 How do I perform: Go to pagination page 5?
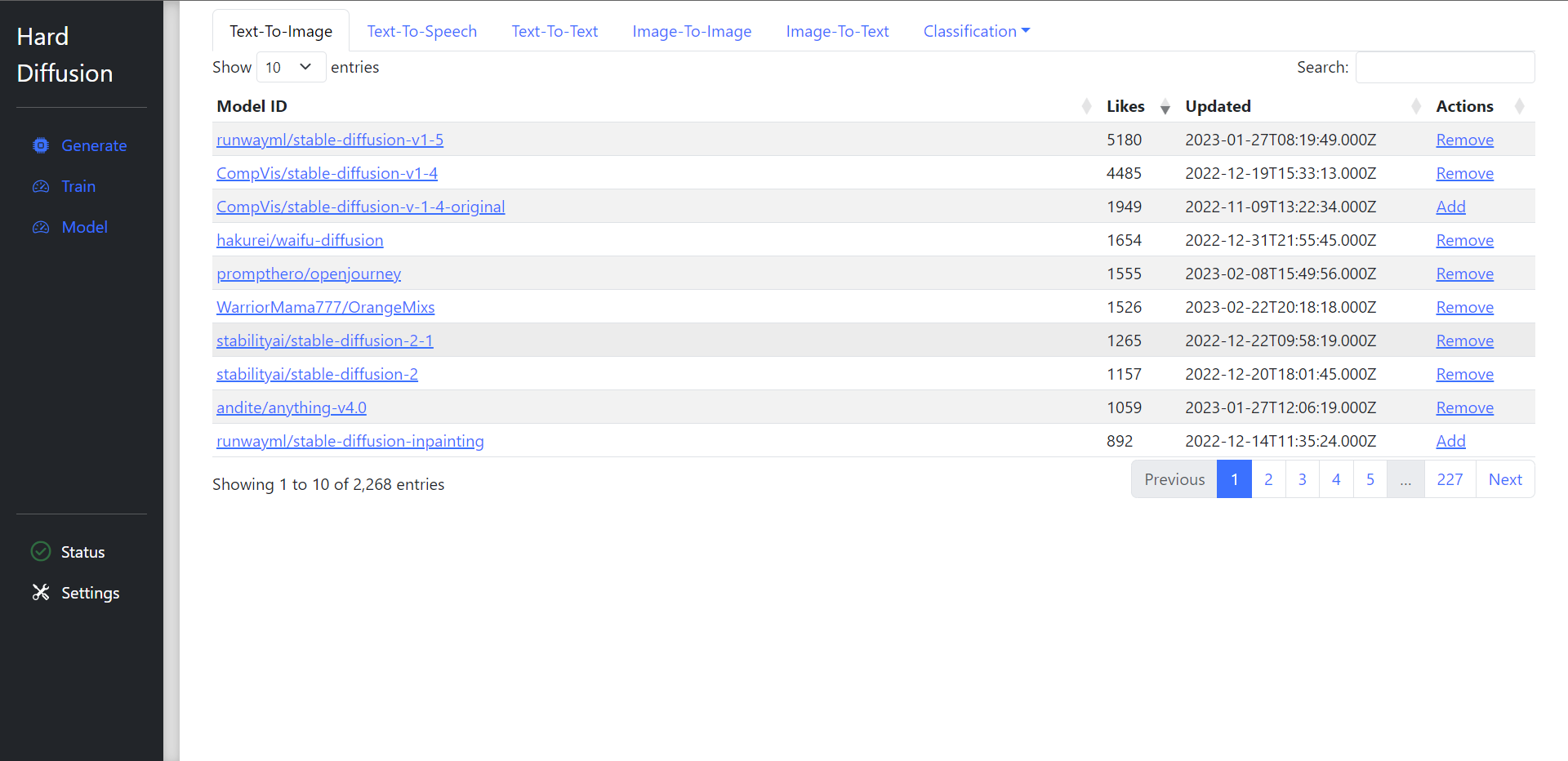[1370, 479]
